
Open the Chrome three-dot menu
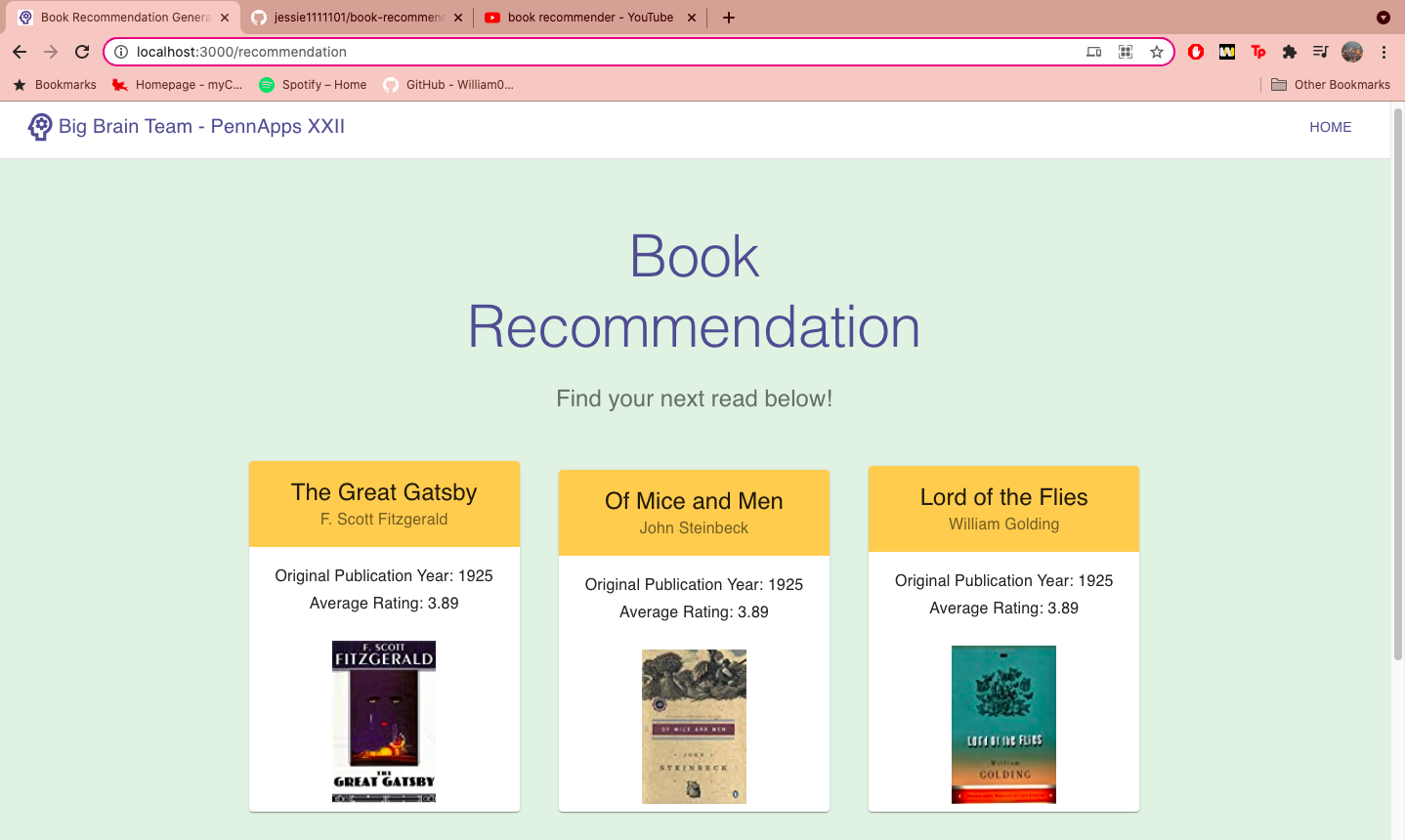tap(1384, 52)
